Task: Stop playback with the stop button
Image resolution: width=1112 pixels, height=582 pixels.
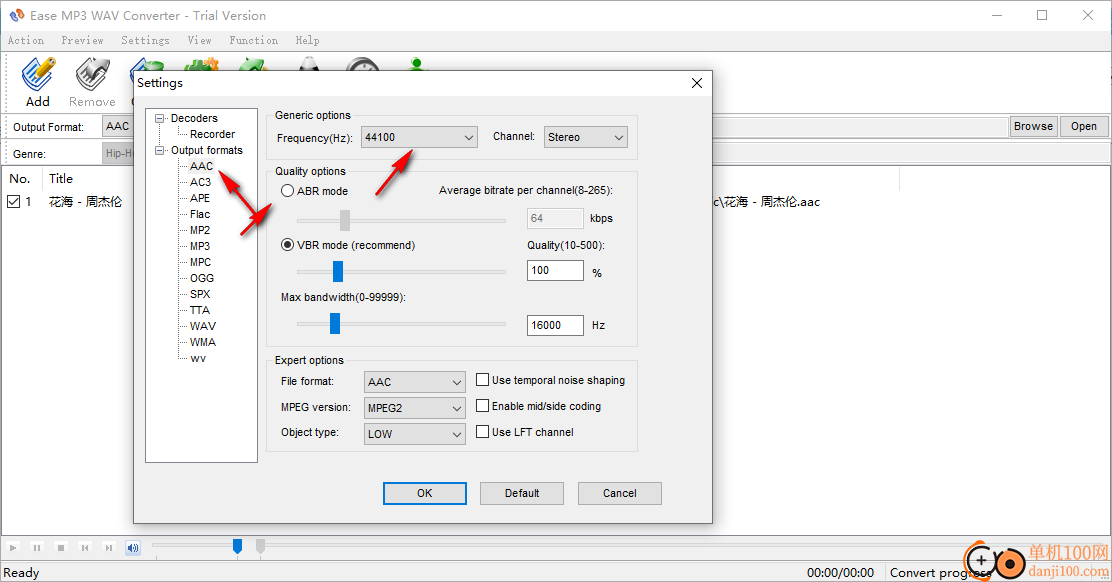Action: coord(61,547)
